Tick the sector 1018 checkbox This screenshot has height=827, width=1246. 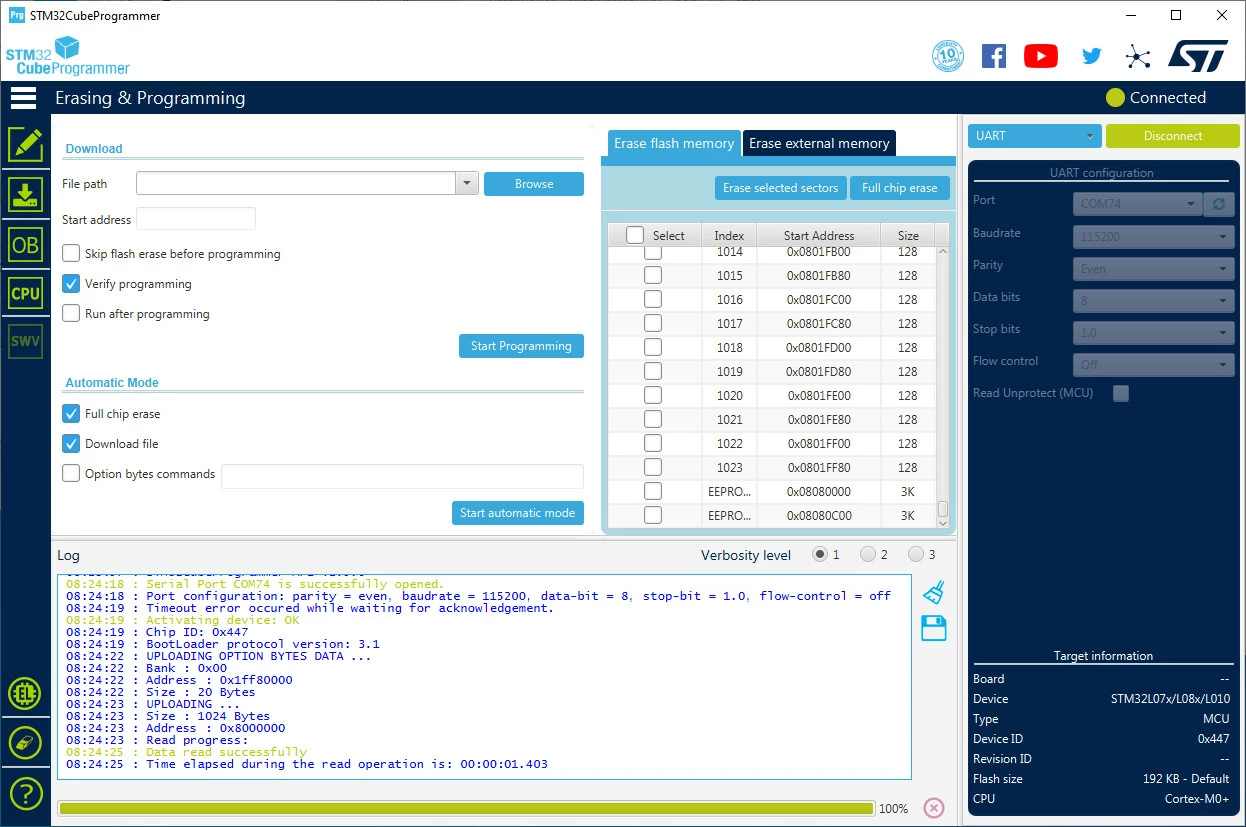(653, 347)
